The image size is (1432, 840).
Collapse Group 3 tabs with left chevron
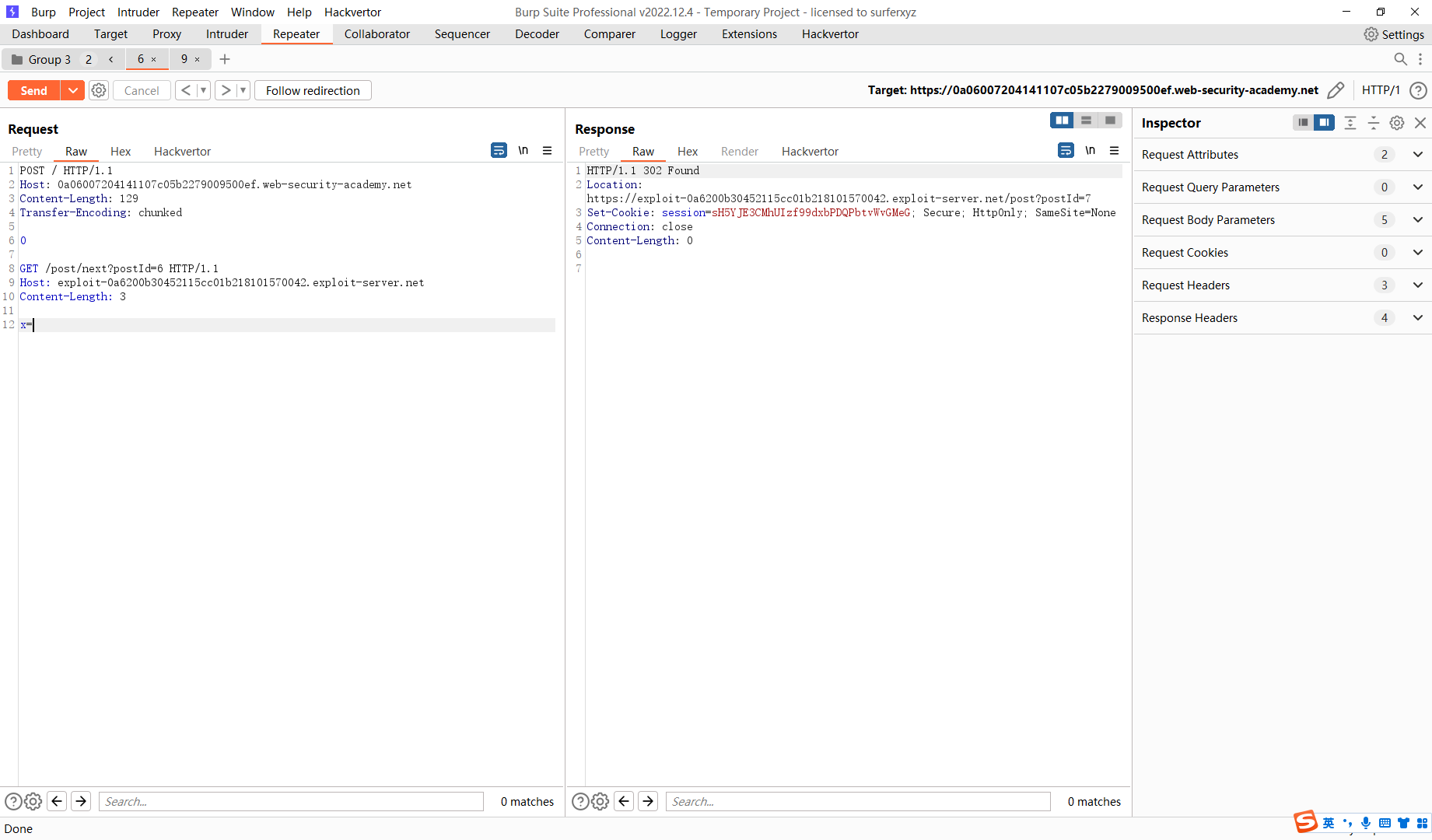pyautogui.click(x=111, y=59)
